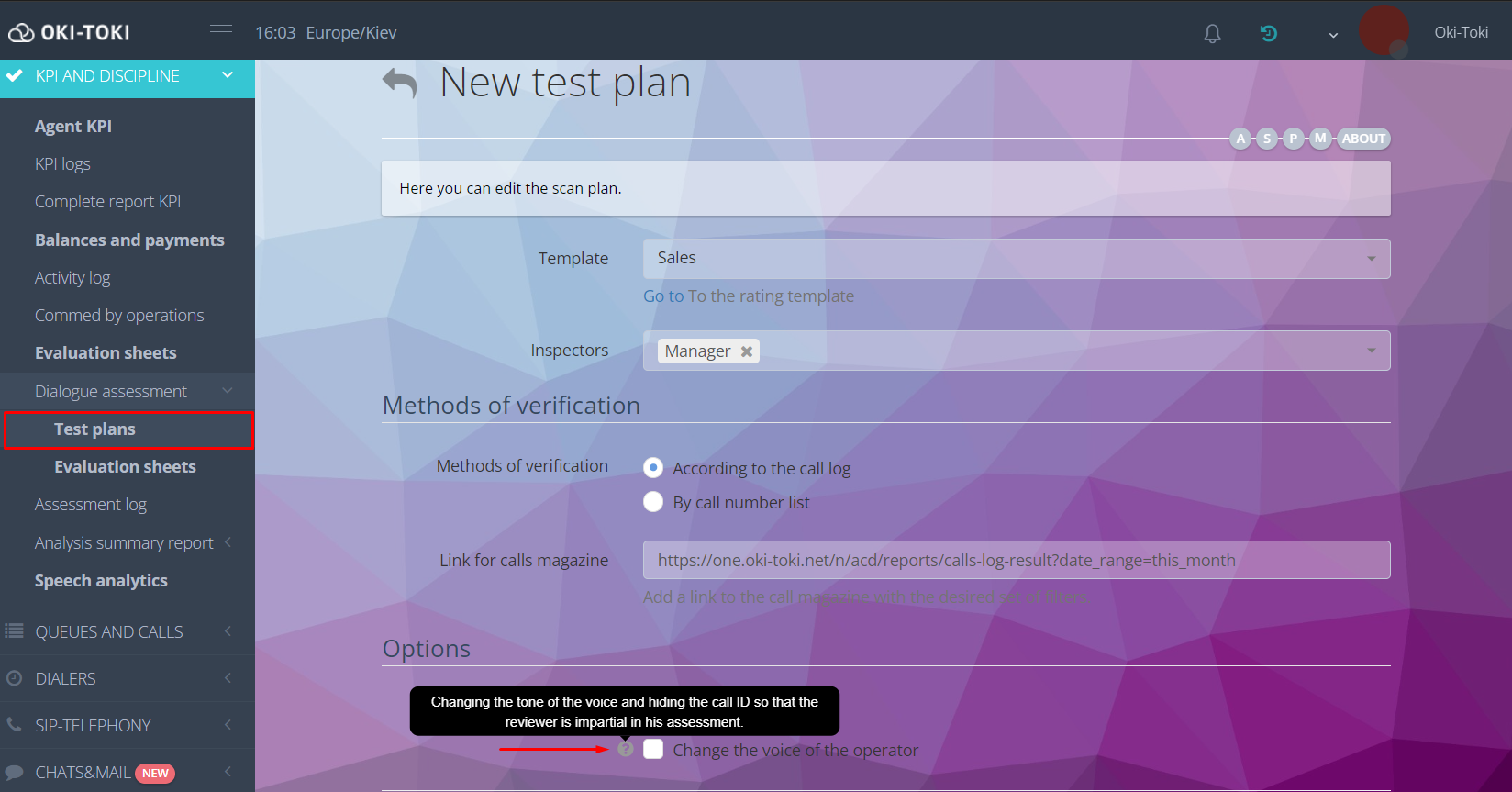
Task: Open Test plans in the sidebar
Action: [94, 429]
